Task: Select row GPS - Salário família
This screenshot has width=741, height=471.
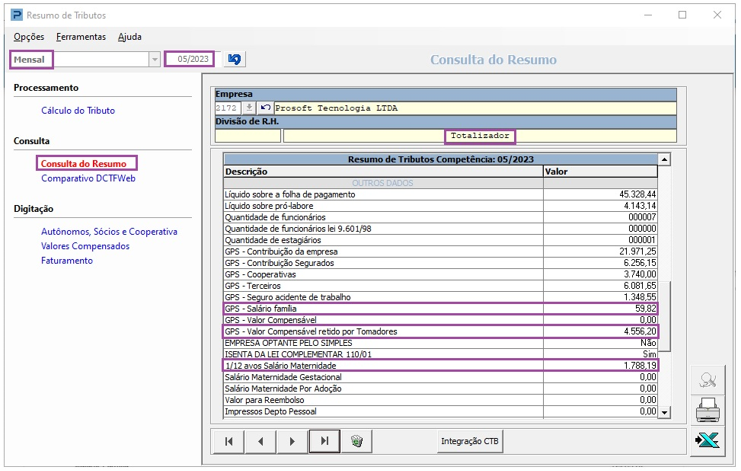Action: pos(440,308)
